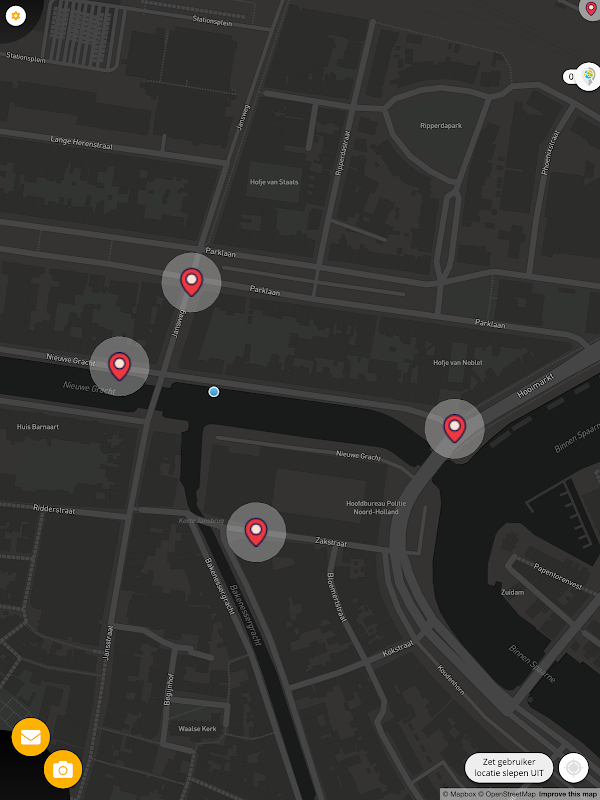Open the OpenStreetMap attribution link
The width and height of the screenshot is (600, 800).
(507, 794)
